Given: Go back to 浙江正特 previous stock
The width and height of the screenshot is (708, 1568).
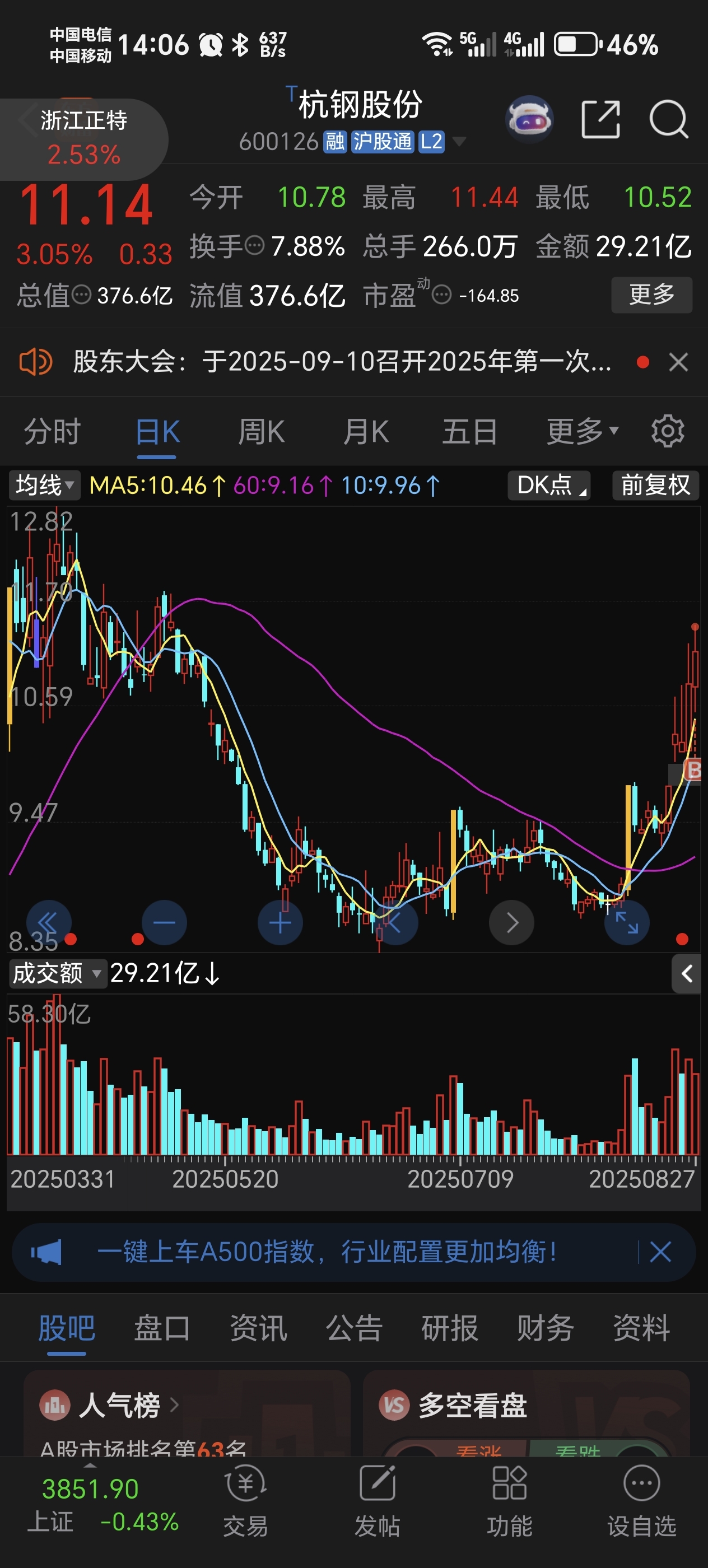Looking at the screenshot, I should 83,138.
